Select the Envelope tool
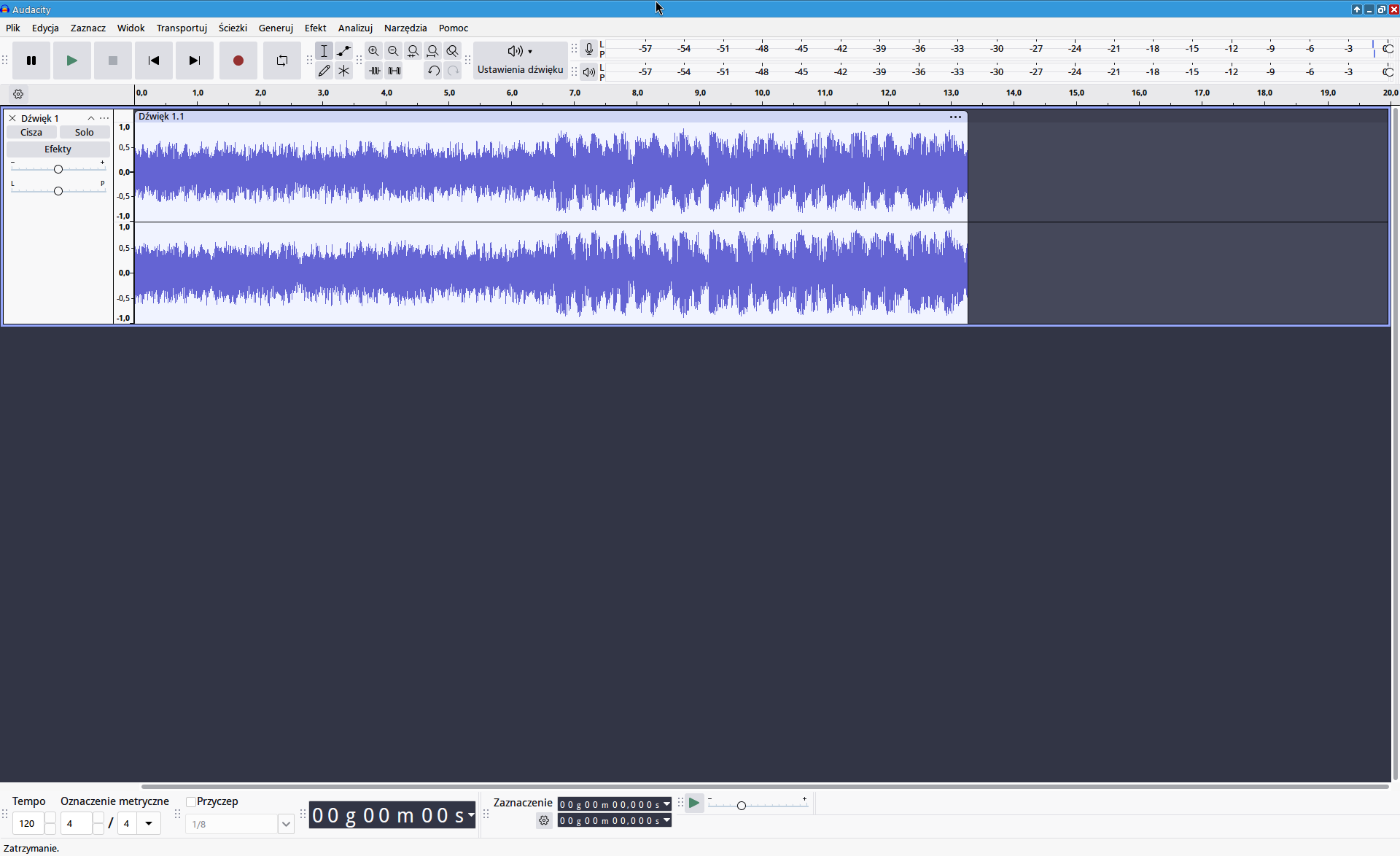 point(343,51)
